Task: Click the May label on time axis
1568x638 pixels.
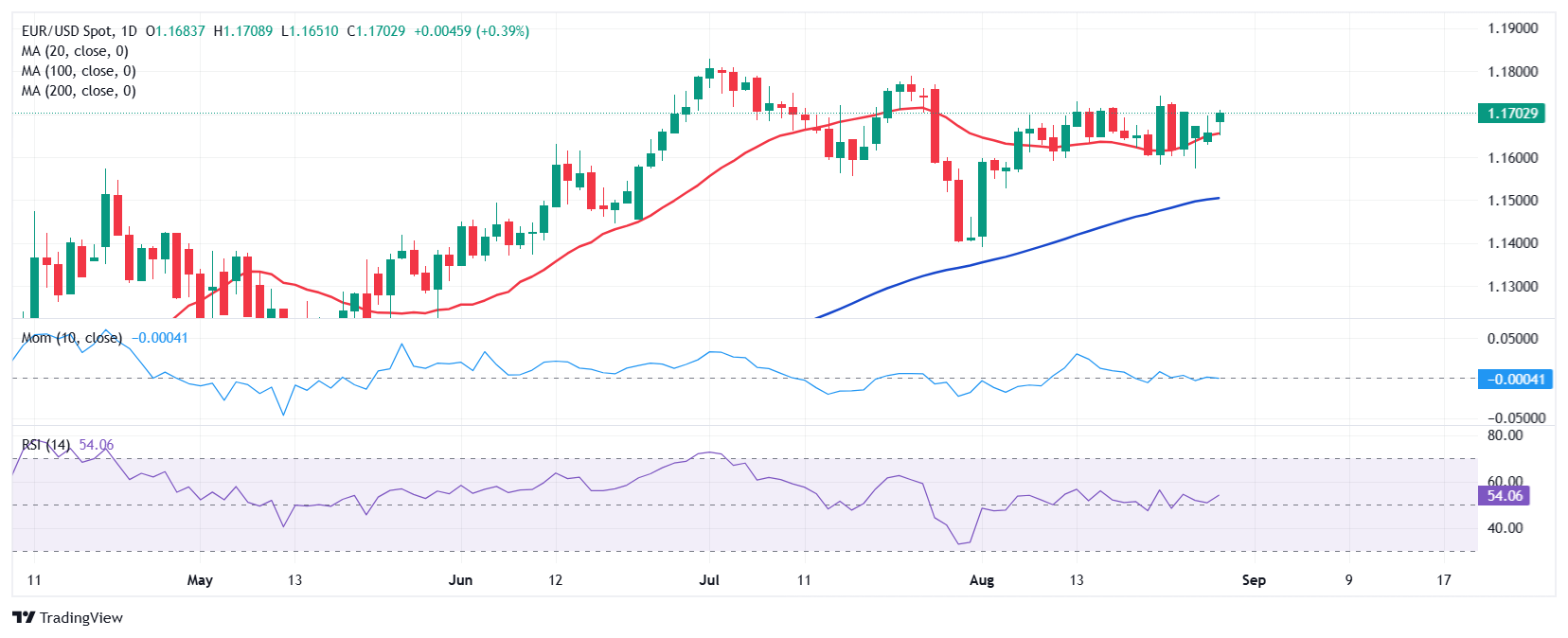Action: tap(200, 580)
